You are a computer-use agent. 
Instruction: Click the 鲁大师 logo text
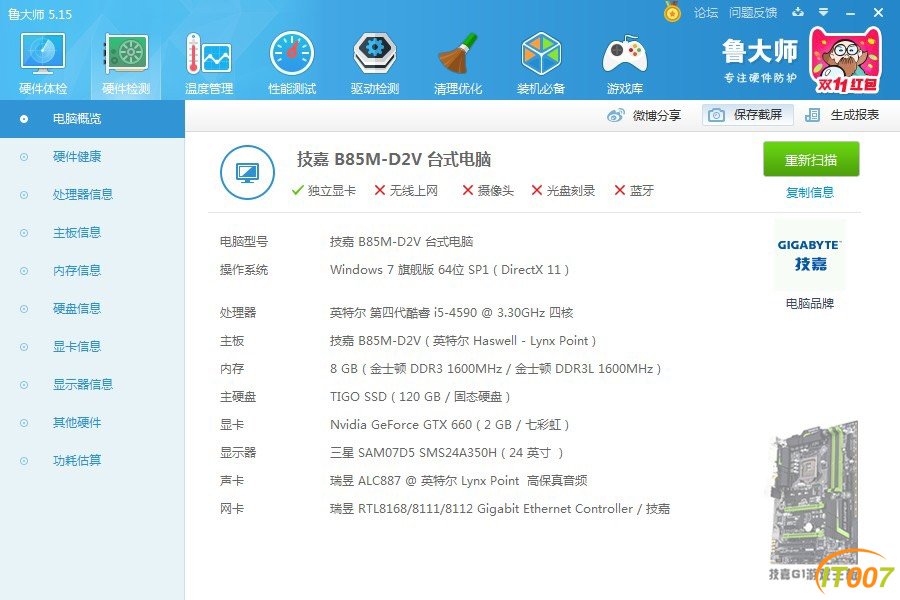pyautogui.click(x=760, y=52)
